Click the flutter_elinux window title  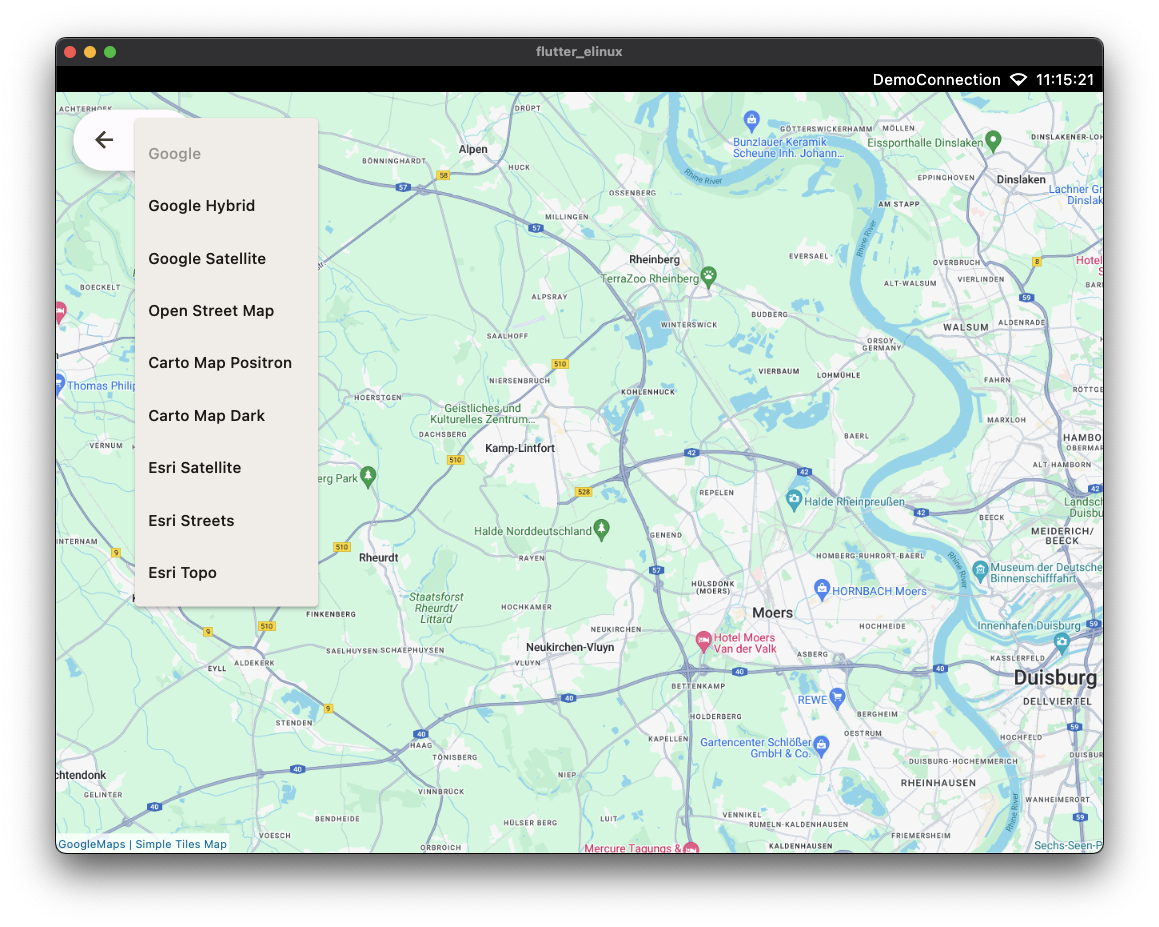tap(580, 52)
